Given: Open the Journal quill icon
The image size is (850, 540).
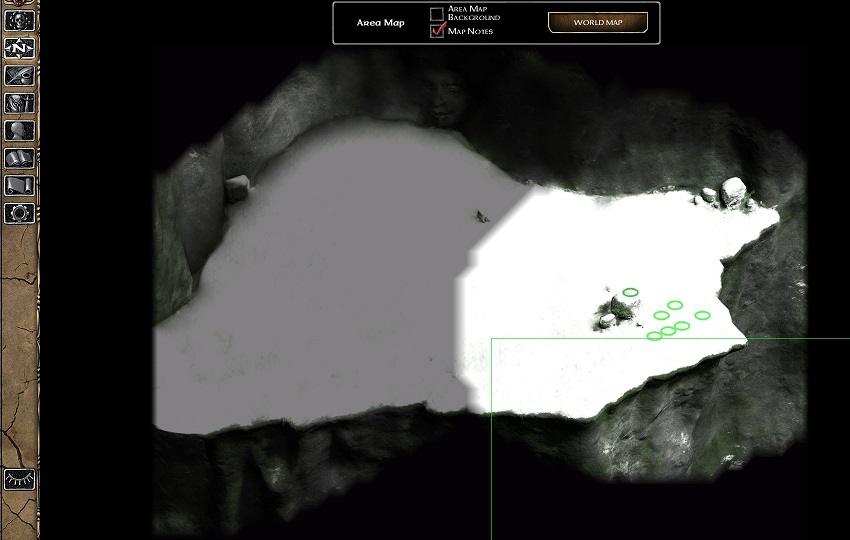Looking at the screenshot, I should click(x=20, y=76).
